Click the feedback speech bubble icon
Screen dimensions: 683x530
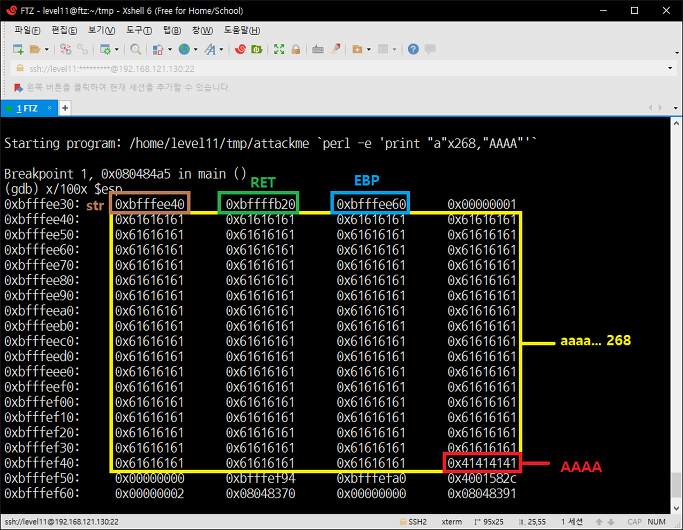pos(430,49)
